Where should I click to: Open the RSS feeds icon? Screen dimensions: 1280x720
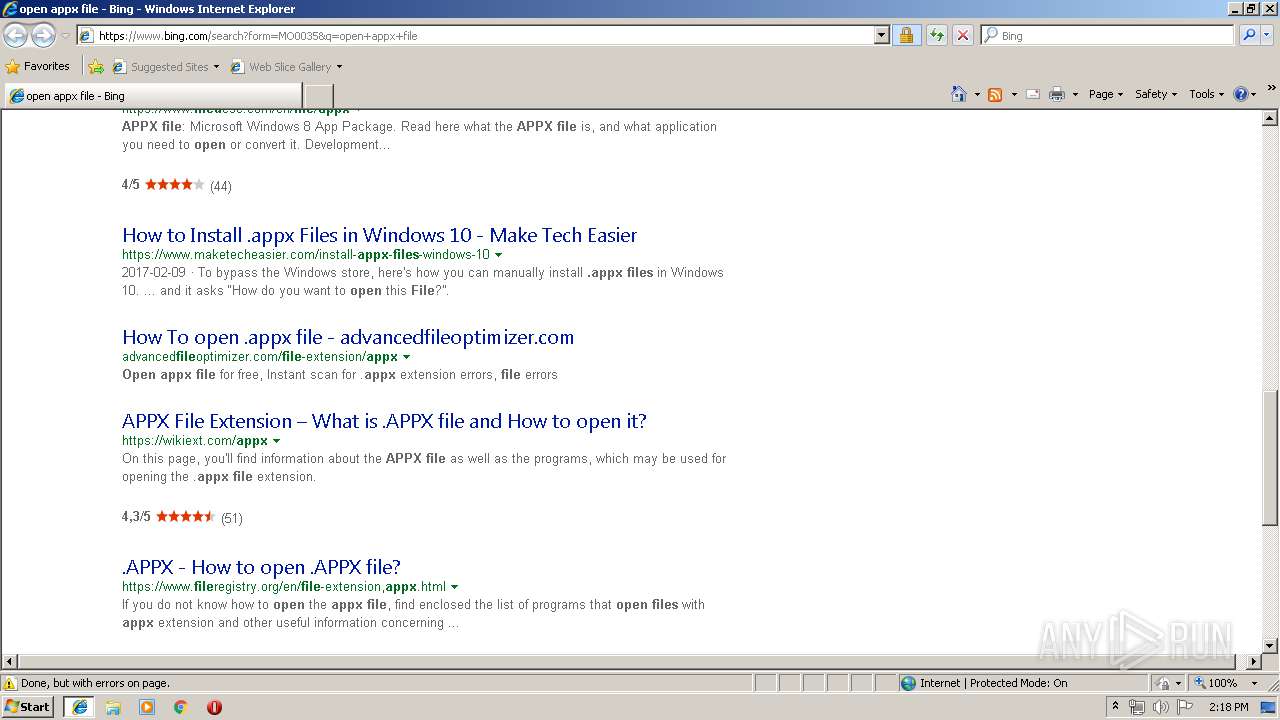click(995, 94)
